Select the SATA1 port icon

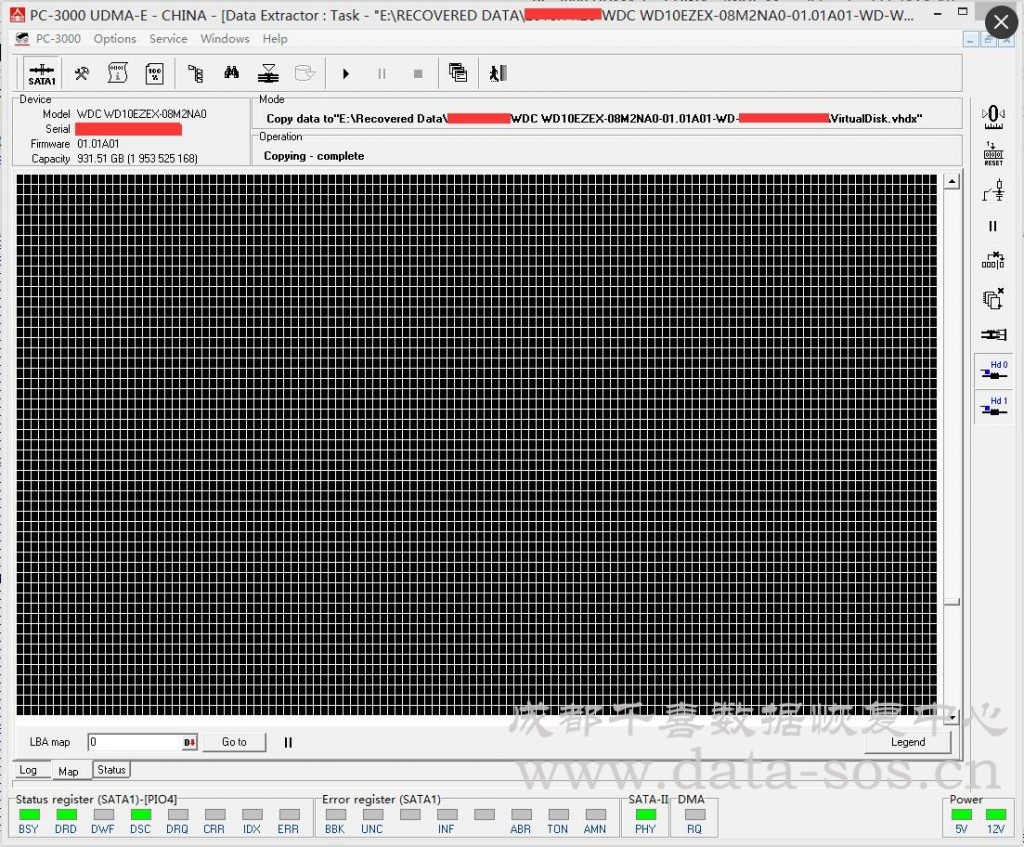click(x=40, y=73)
